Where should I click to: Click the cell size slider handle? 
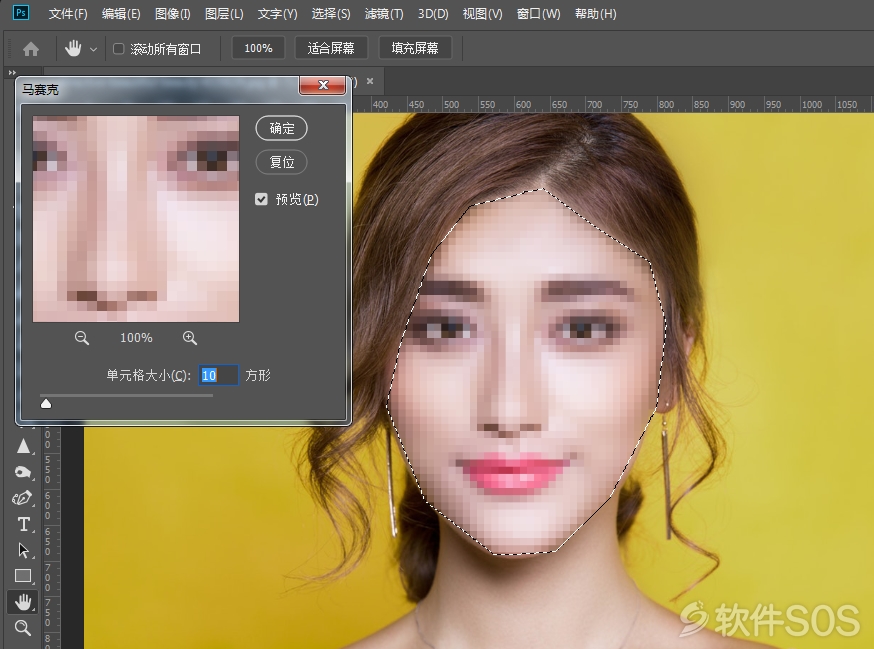click(46, 403)
